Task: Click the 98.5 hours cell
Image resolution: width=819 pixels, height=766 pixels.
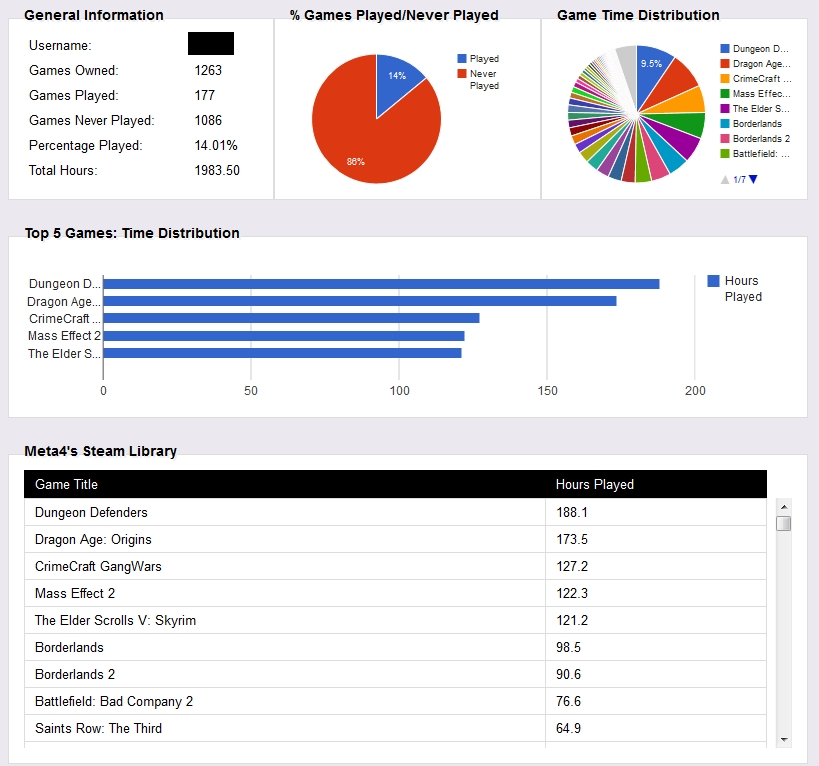Action: pyautogui.click(x=656, y=647)
